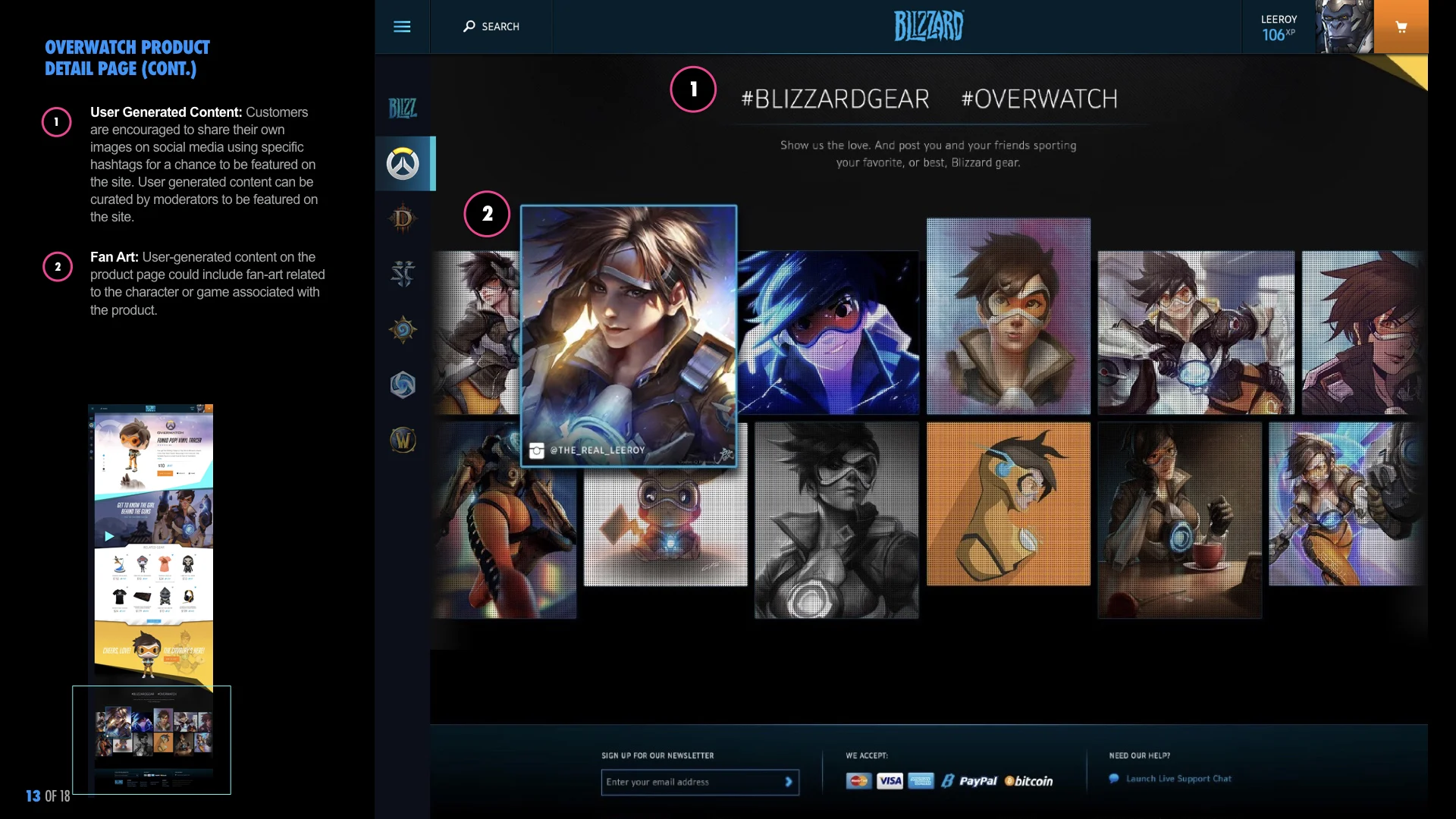Select the #BLIZZARDGEAR hashtag
Screen dimensions: 1456x819
click(835, 99)
